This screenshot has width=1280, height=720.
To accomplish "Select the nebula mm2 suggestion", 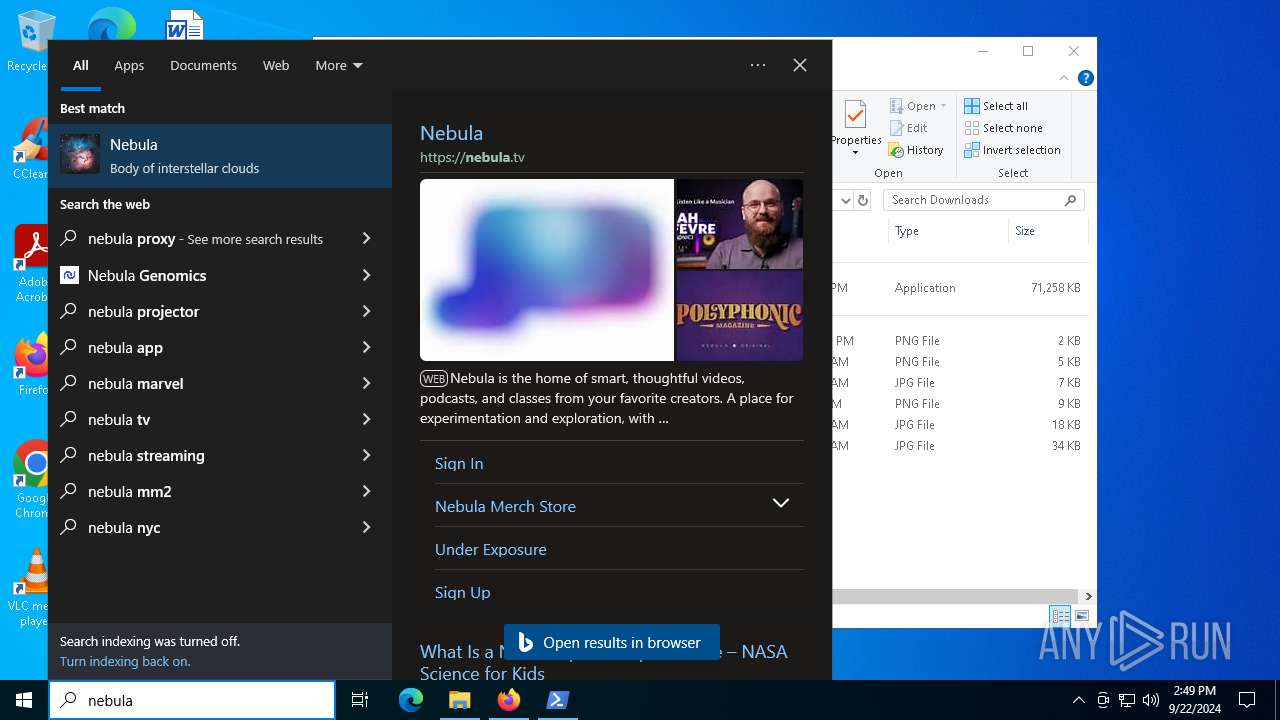I will coord(220,491).
